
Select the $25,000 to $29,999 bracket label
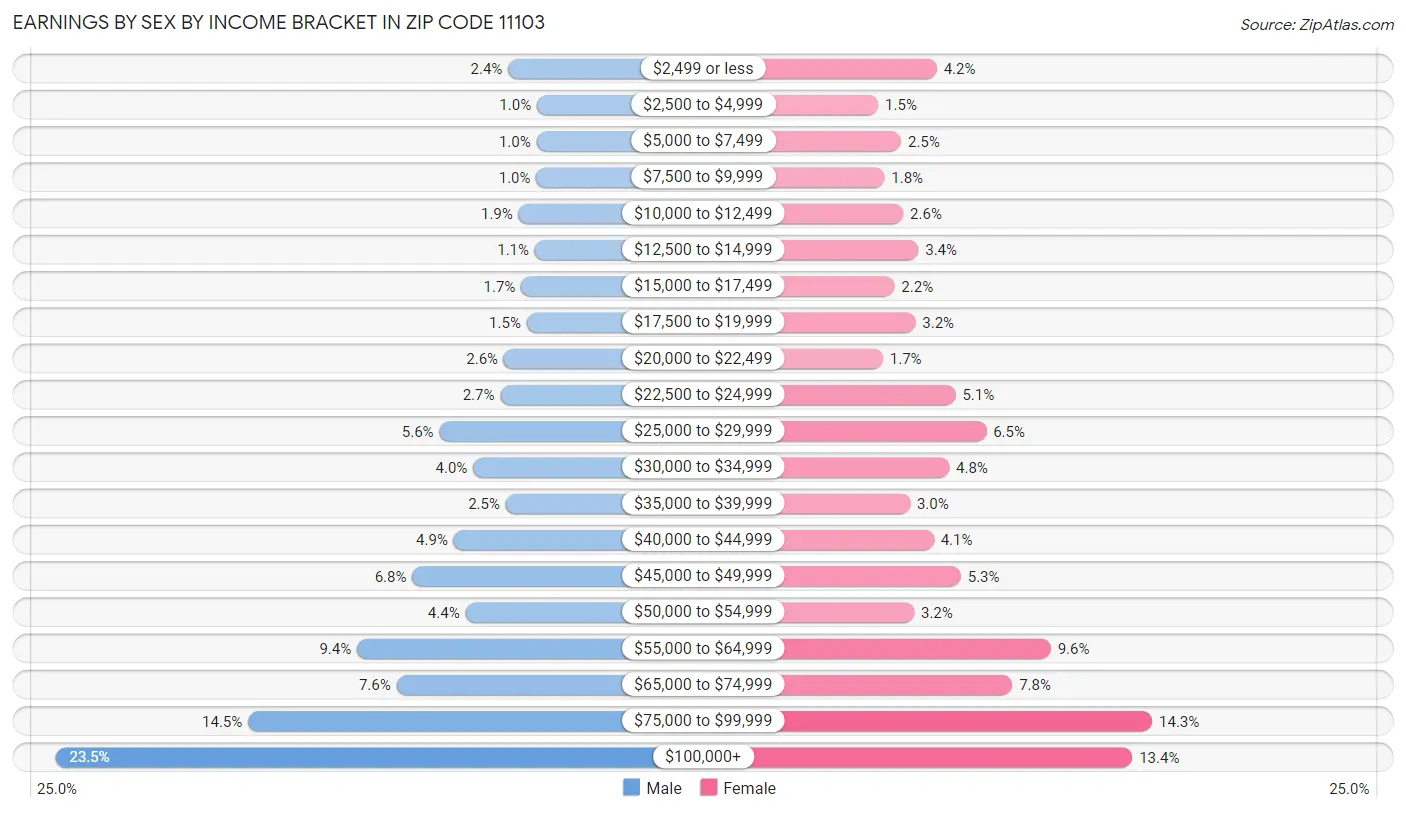point(703,431)
